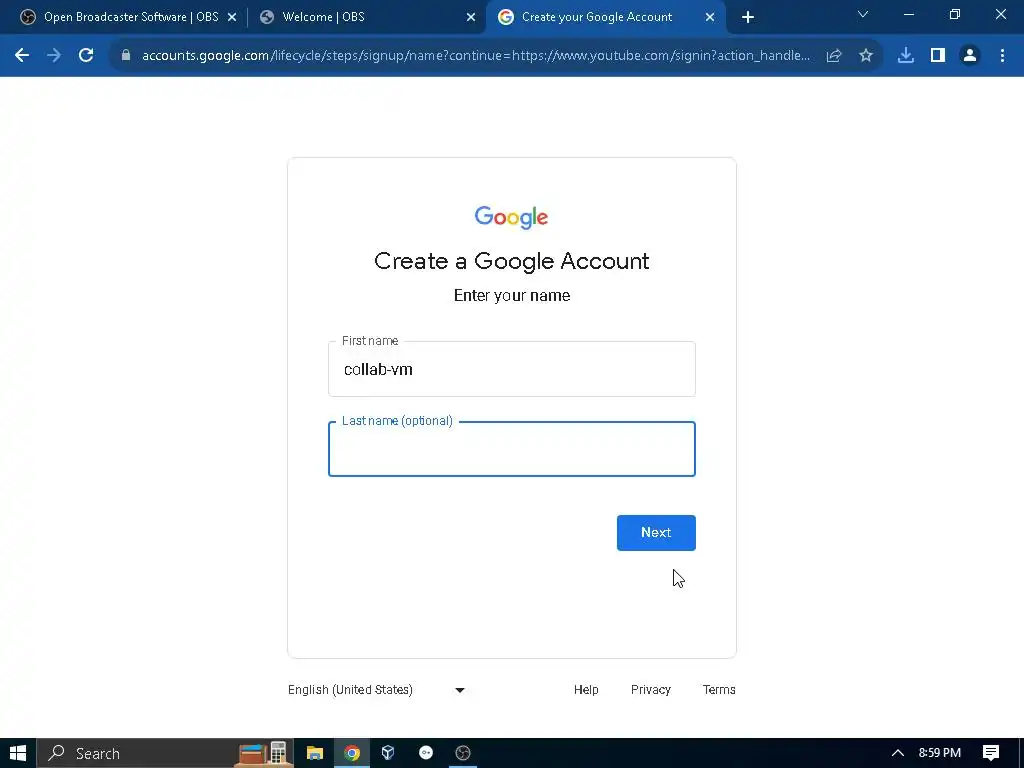Open a new tab with plus
Viewport: 1024px width, 768px height.
(748, 18)
